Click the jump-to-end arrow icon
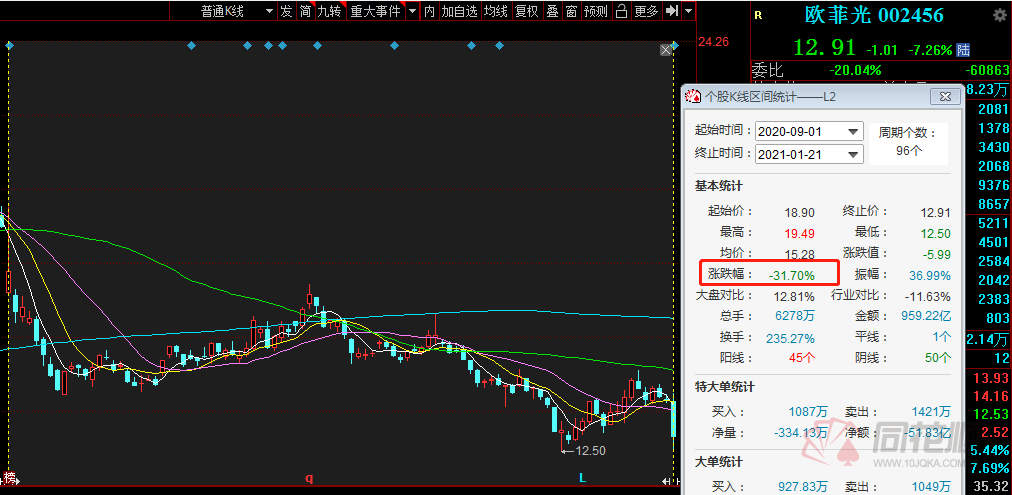The image size is (1012, 495). [x=671, y=11]
